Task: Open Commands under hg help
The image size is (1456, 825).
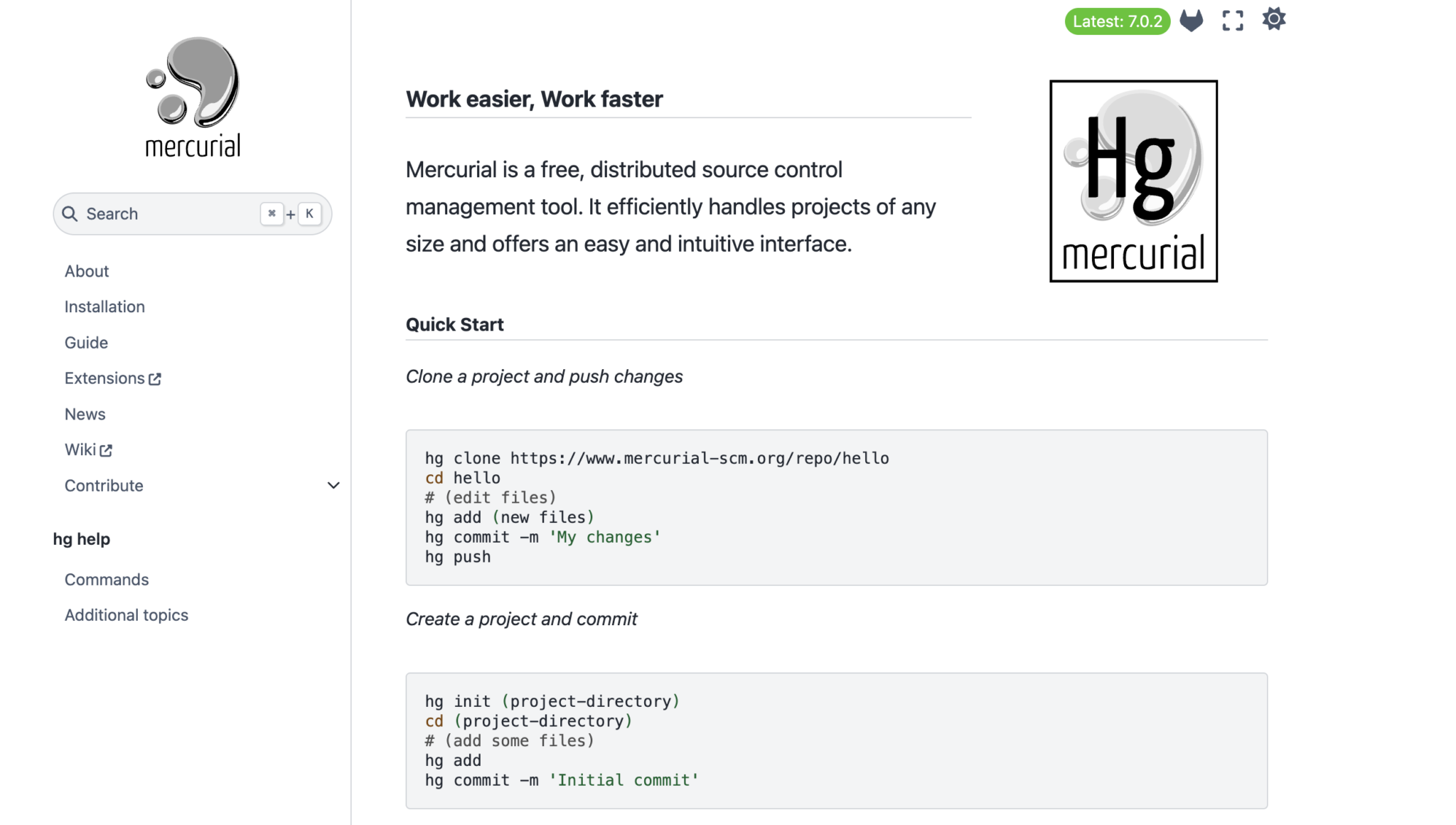Action: [107, 579]
